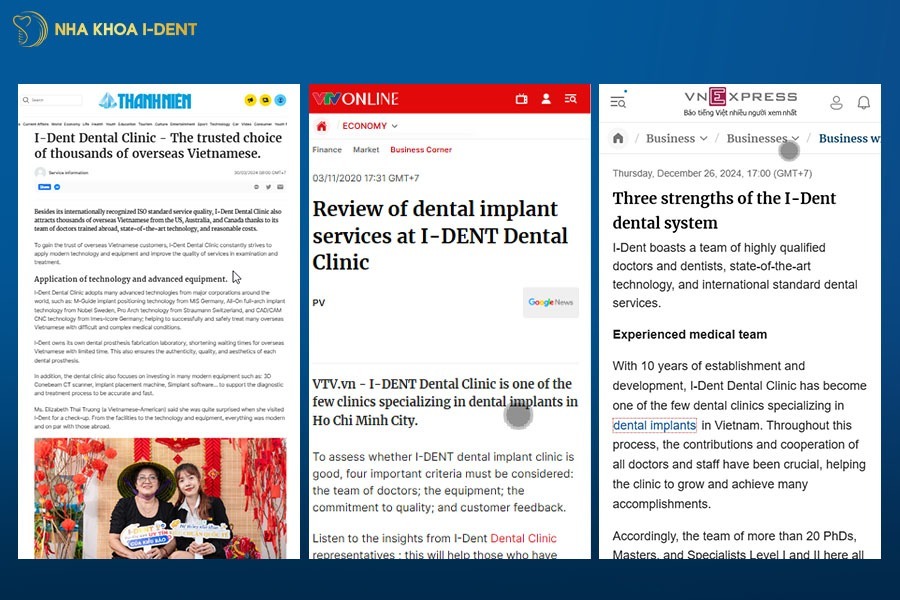Image resolution: width=900 pixels, height=600 pixels.
Task: Click the 'Experienced medical team' subheading
Action: [689, 334]
